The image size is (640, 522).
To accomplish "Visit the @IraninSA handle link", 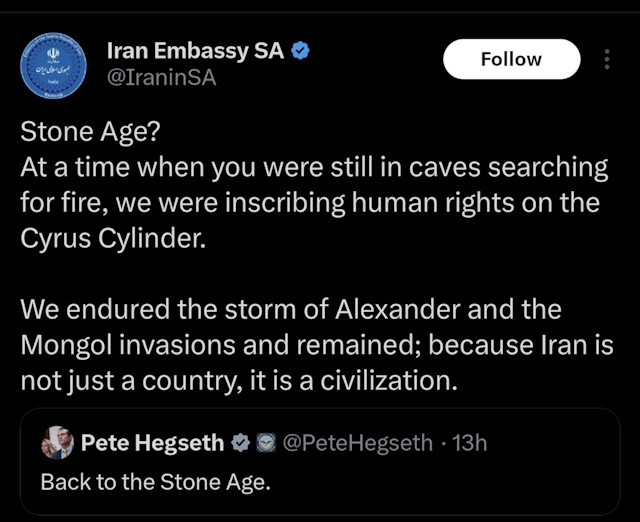I will 160,77.
